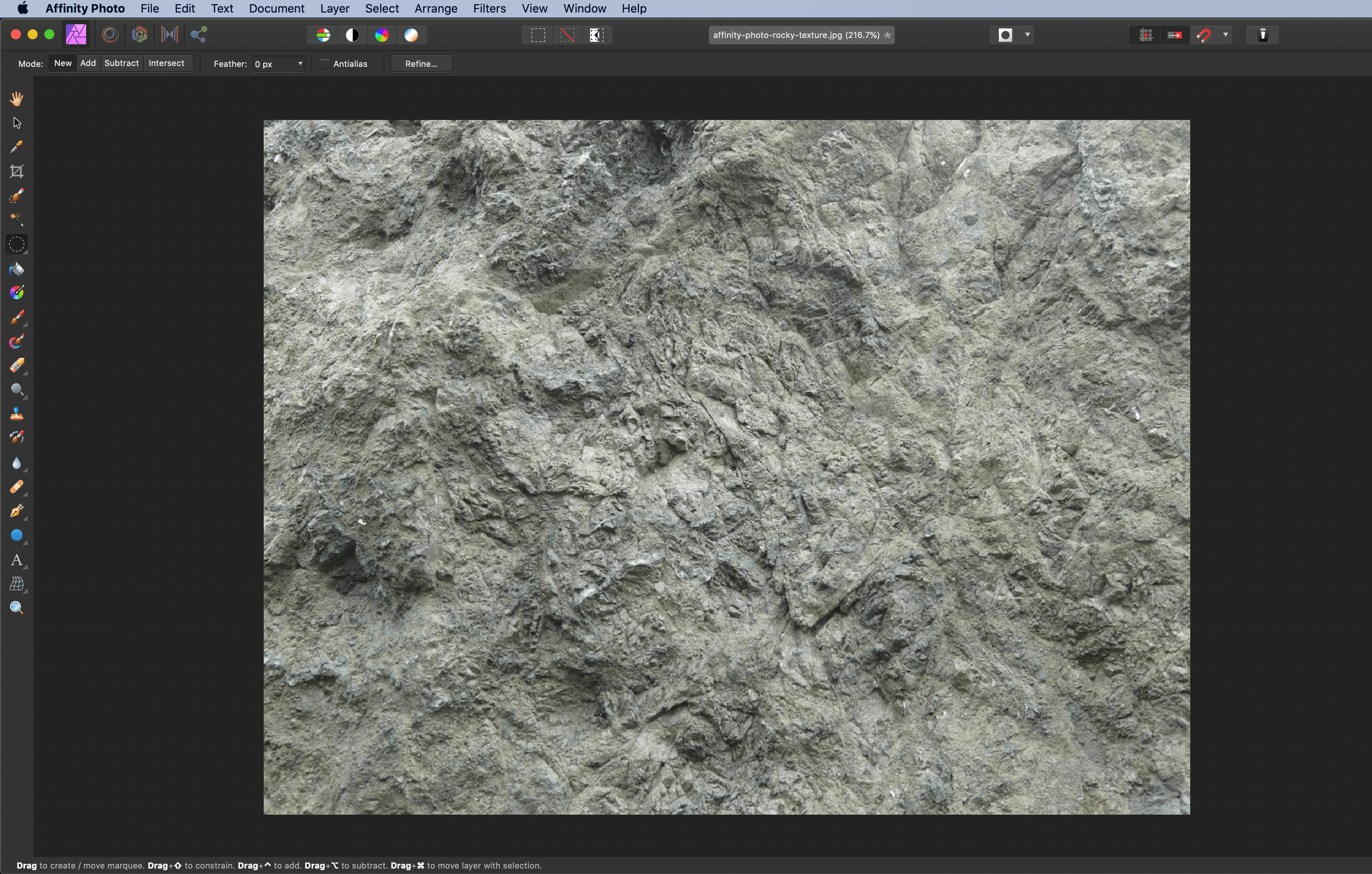
Task: Open the Feather value dropdown
Action: pos(300,64)
